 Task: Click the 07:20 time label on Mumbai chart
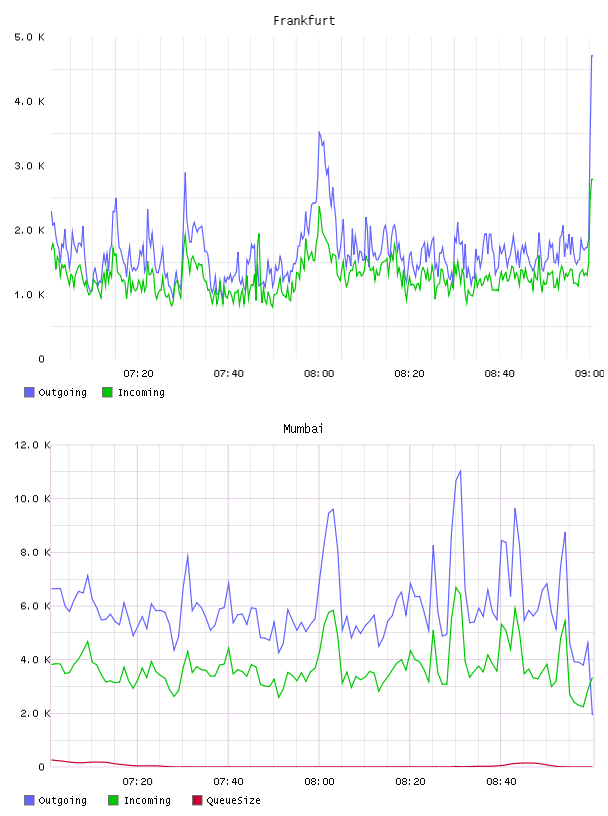tap(137, 782)
